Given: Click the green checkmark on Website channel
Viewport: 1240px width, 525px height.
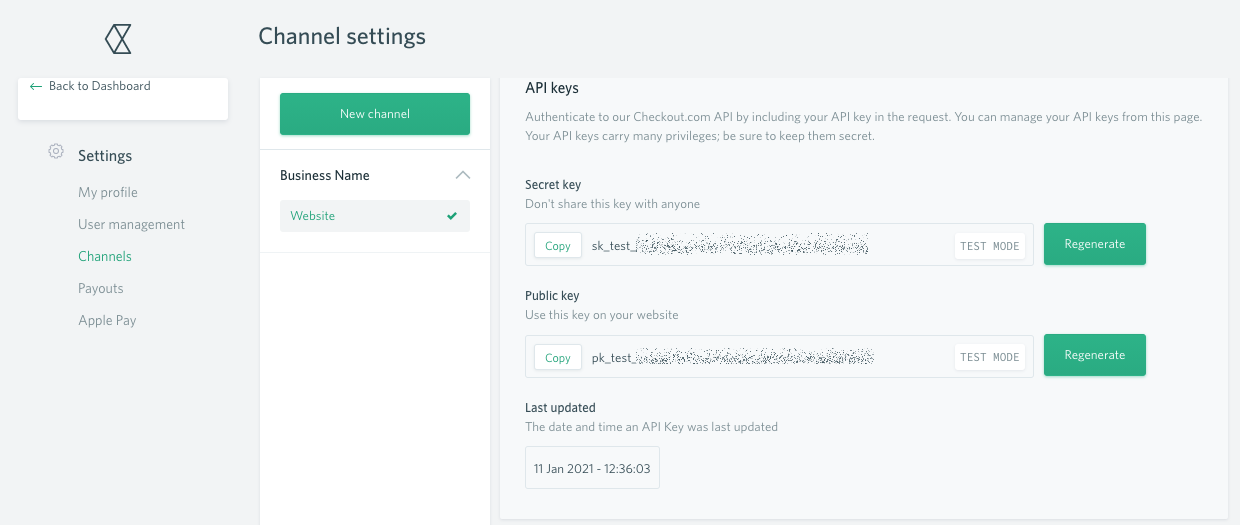Looking at the screenshot, I should click(x=452, y=216).
